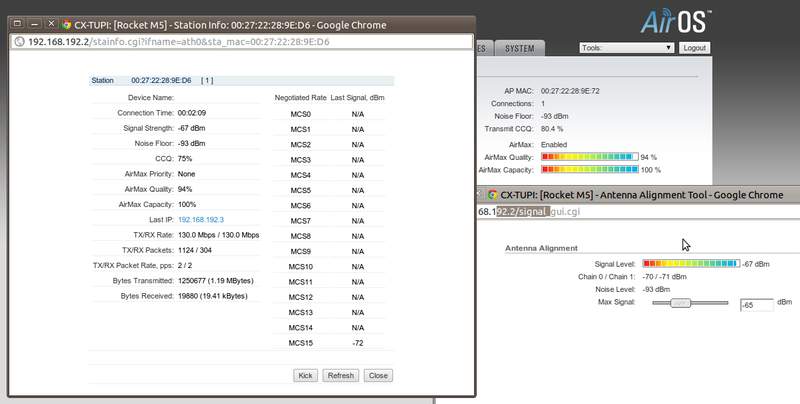Screen dimensions: 800x404
Task: Select the MCS15 row label
Action: pyautogui.click(x=301, y=343)
